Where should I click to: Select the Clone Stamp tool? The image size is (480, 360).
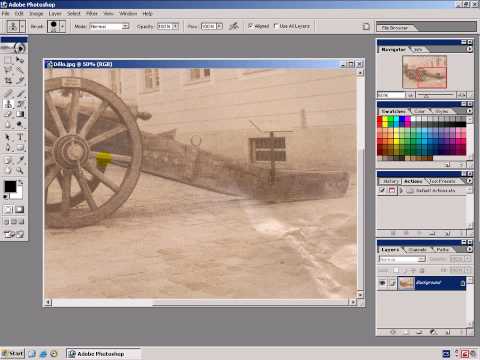[x=8, y=104]
